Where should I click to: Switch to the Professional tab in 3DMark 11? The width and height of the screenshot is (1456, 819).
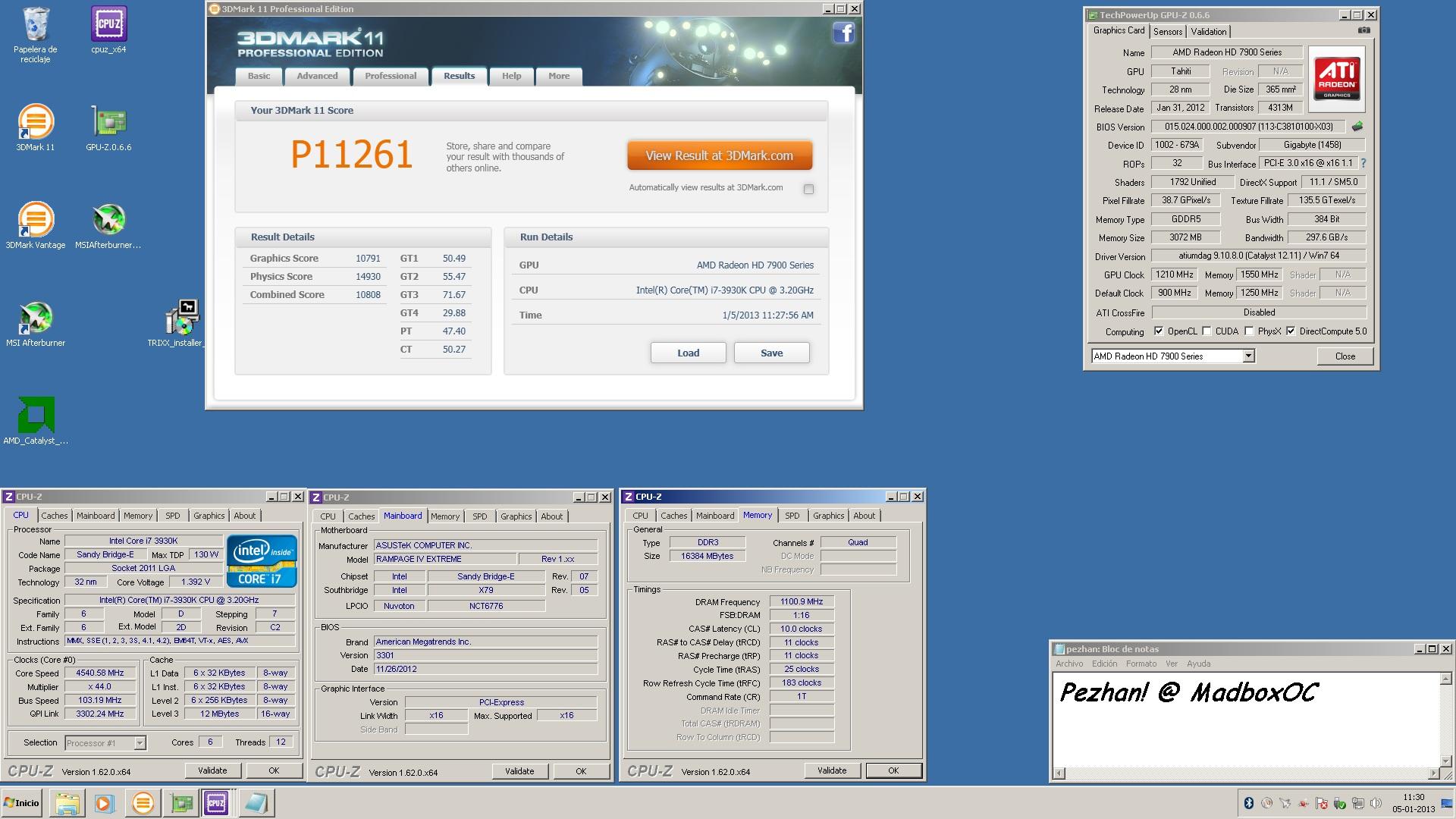coord(391,76)
